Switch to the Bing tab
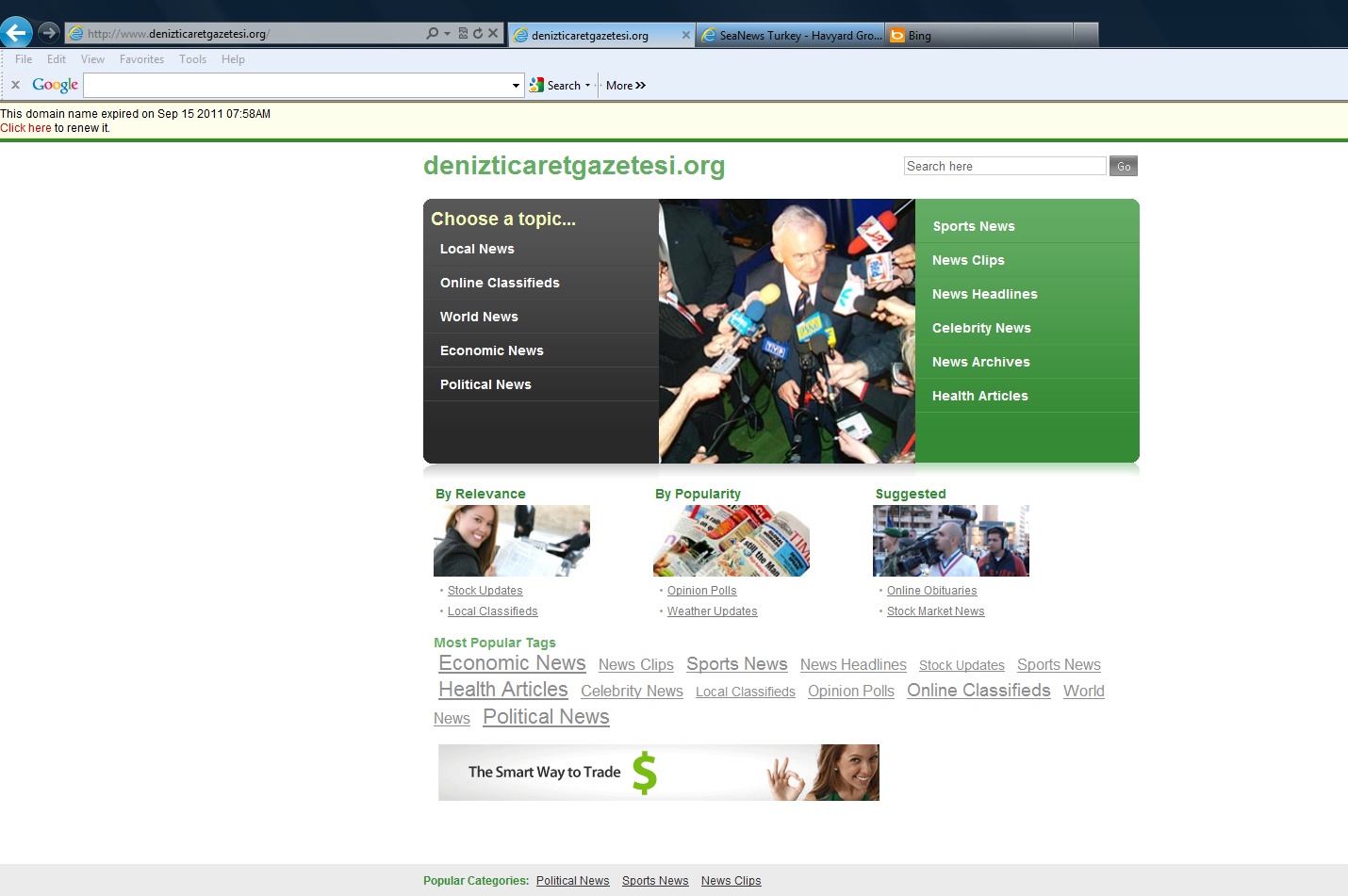 (980, 36)
